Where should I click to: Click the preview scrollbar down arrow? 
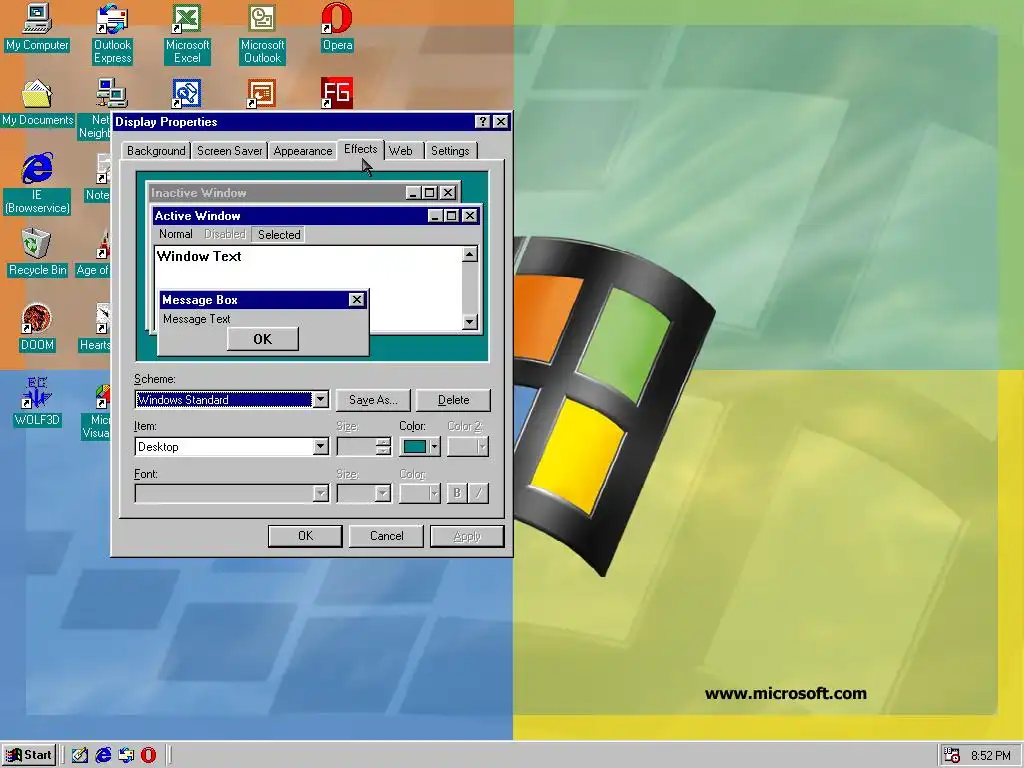point(470,321)
